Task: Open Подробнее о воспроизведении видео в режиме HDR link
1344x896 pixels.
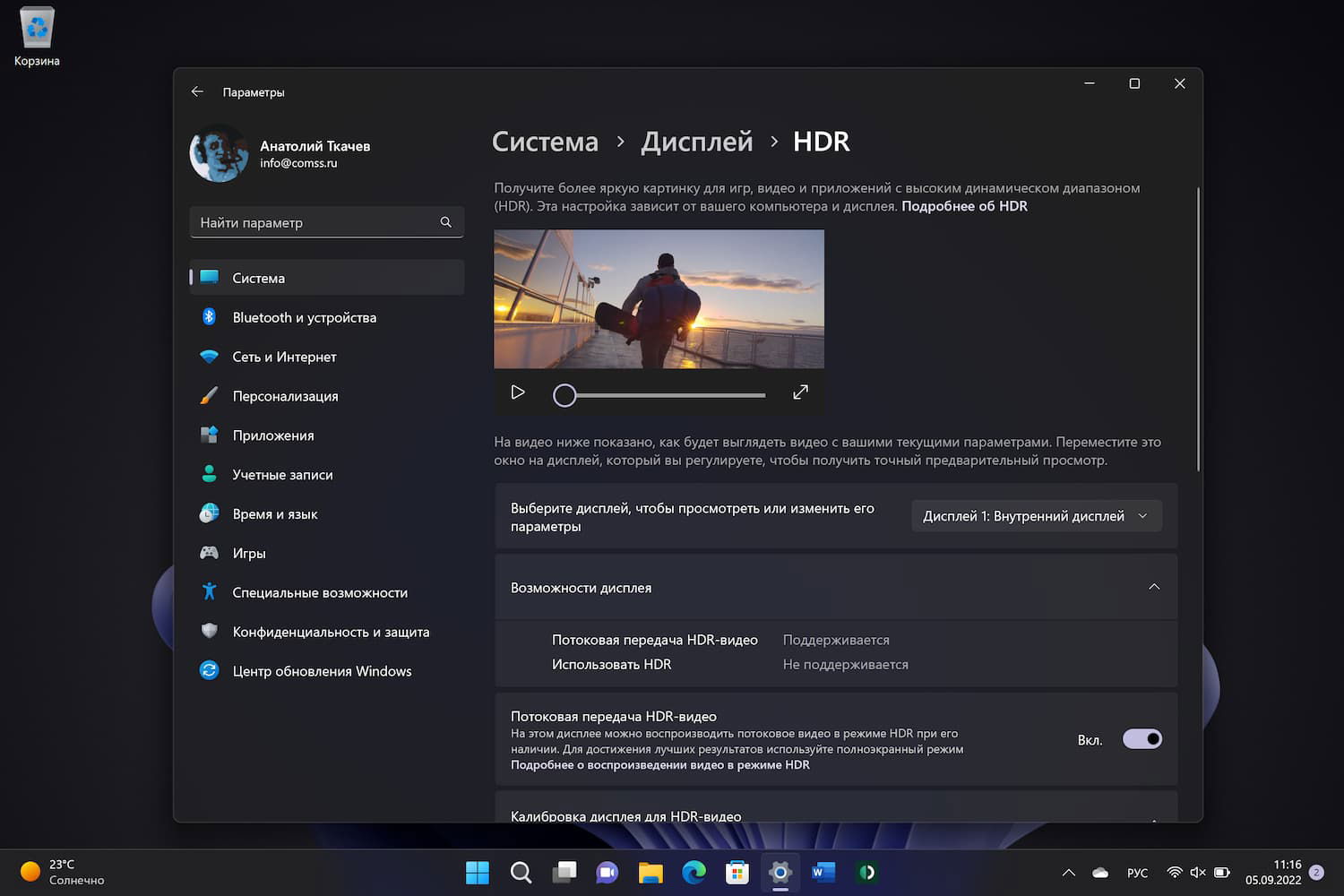Action: coord(660,765)
